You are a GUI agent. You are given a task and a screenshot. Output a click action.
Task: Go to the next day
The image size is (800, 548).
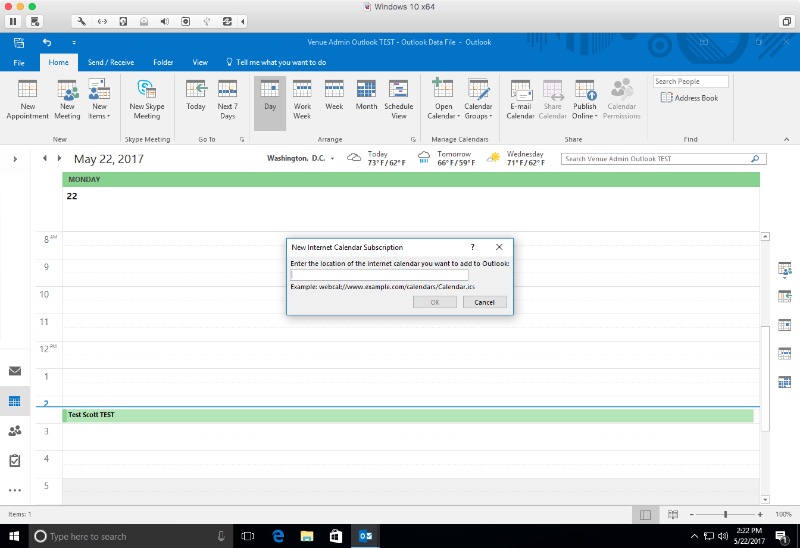click(59, 158)
